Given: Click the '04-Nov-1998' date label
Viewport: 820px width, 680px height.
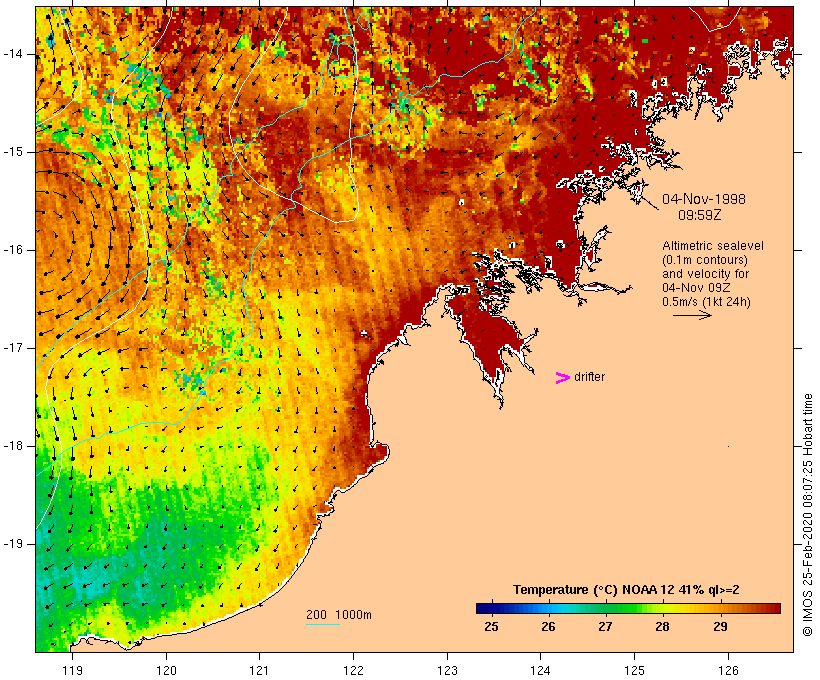Looking at the screenshot, I should [704, 199].
